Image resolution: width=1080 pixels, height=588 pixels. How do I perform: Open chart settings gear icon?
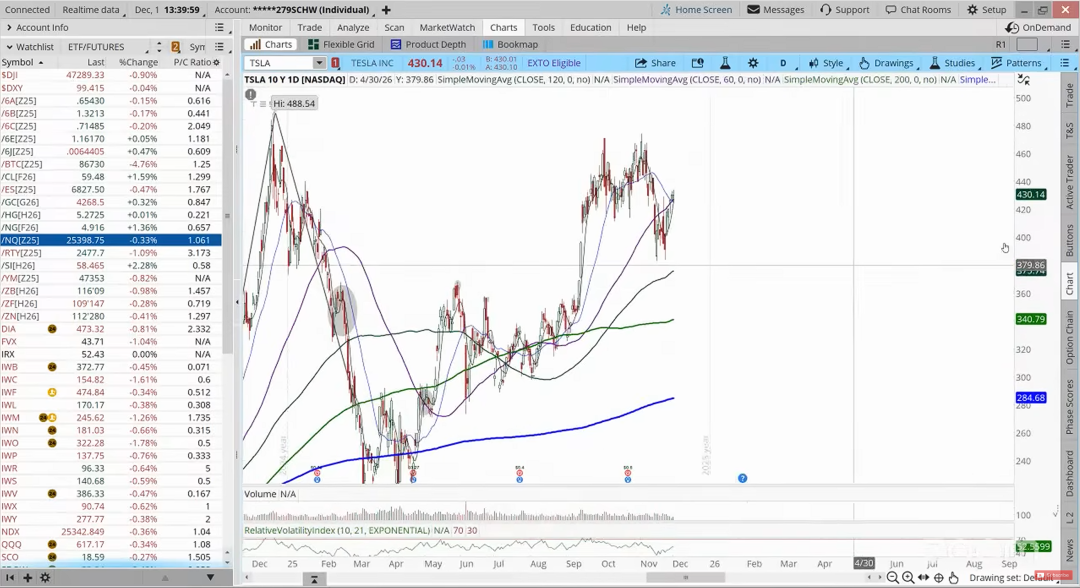coord(753,63)
